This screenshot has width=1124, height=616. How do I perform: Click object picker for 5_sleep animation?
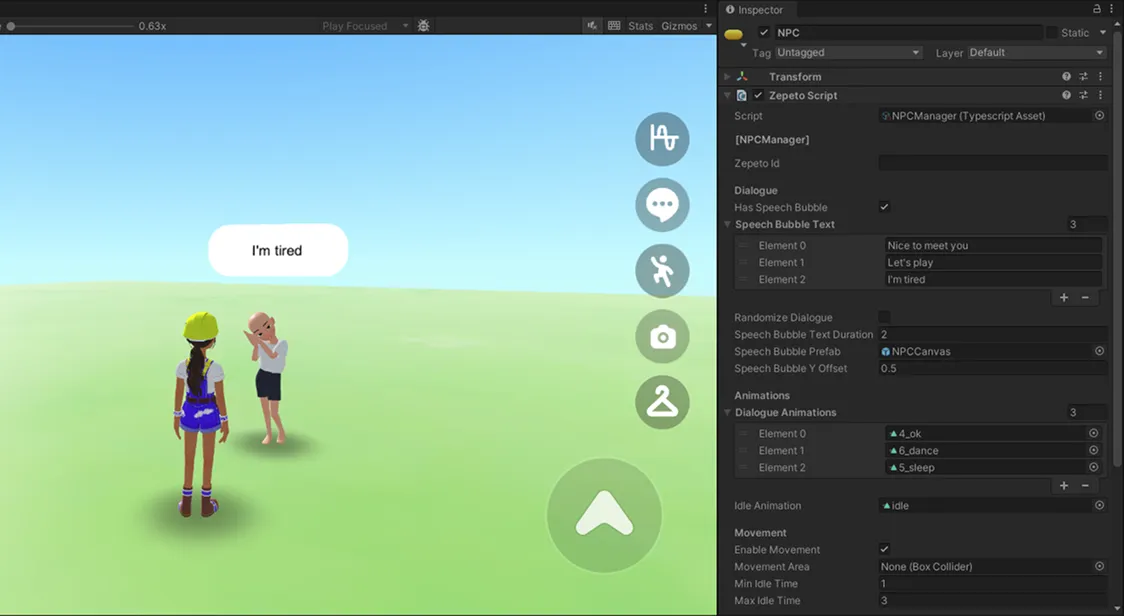coord(1093,467)
